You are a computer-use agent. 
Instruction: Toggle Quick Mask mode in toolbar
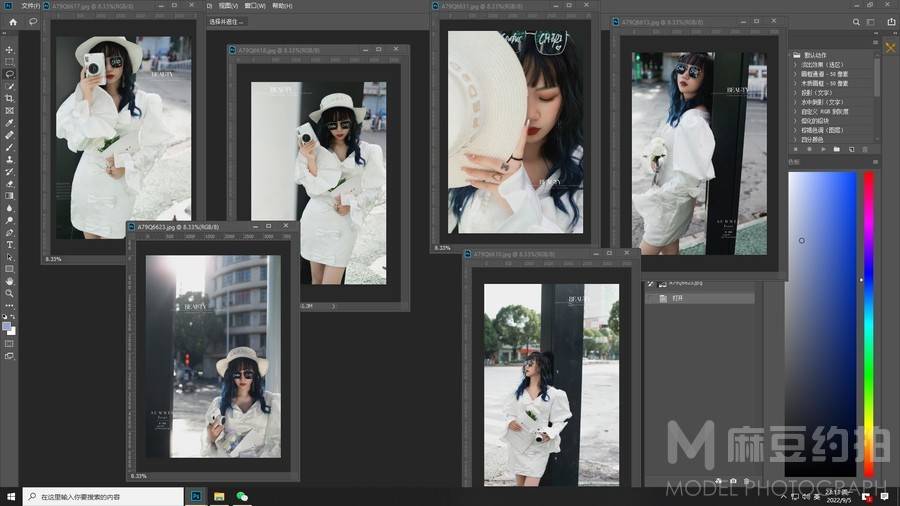(9, 344)
